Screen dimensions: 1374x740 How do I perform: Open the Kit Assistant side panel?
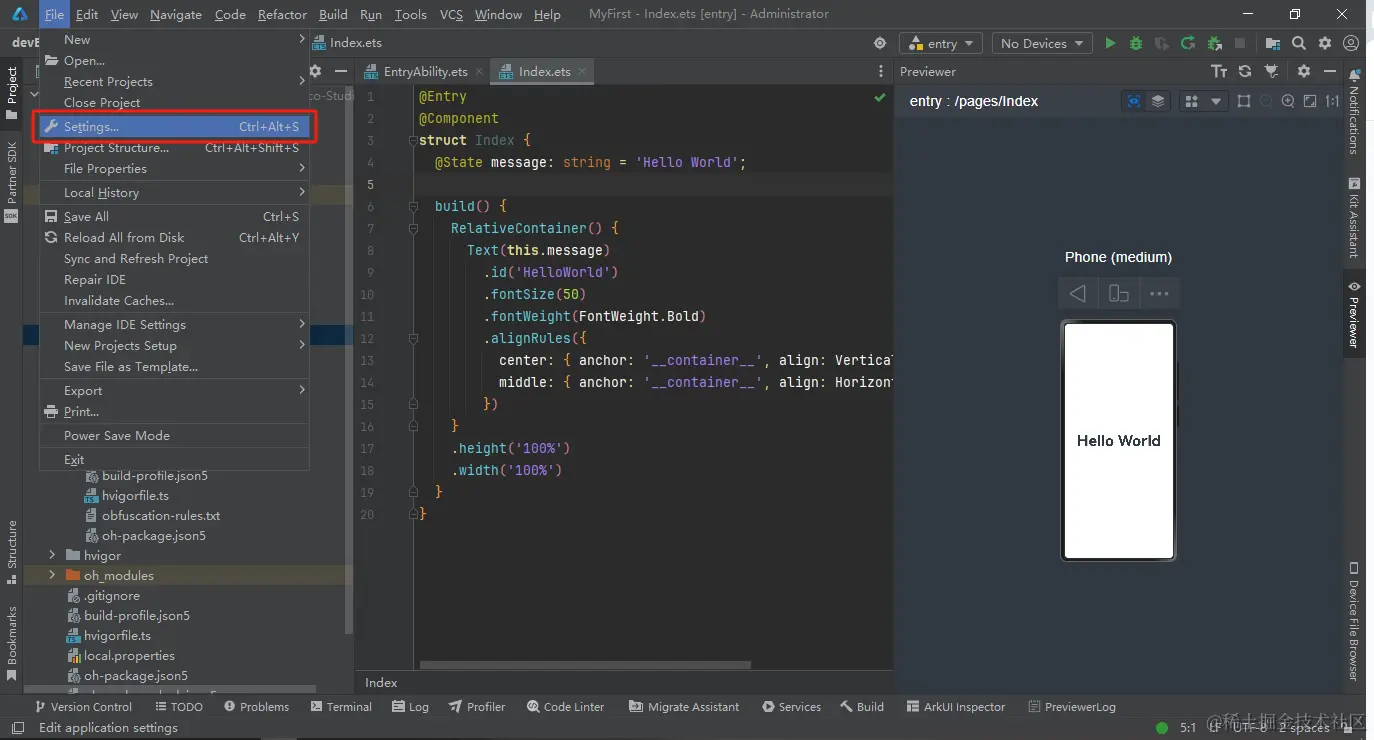click(1353, 217)
